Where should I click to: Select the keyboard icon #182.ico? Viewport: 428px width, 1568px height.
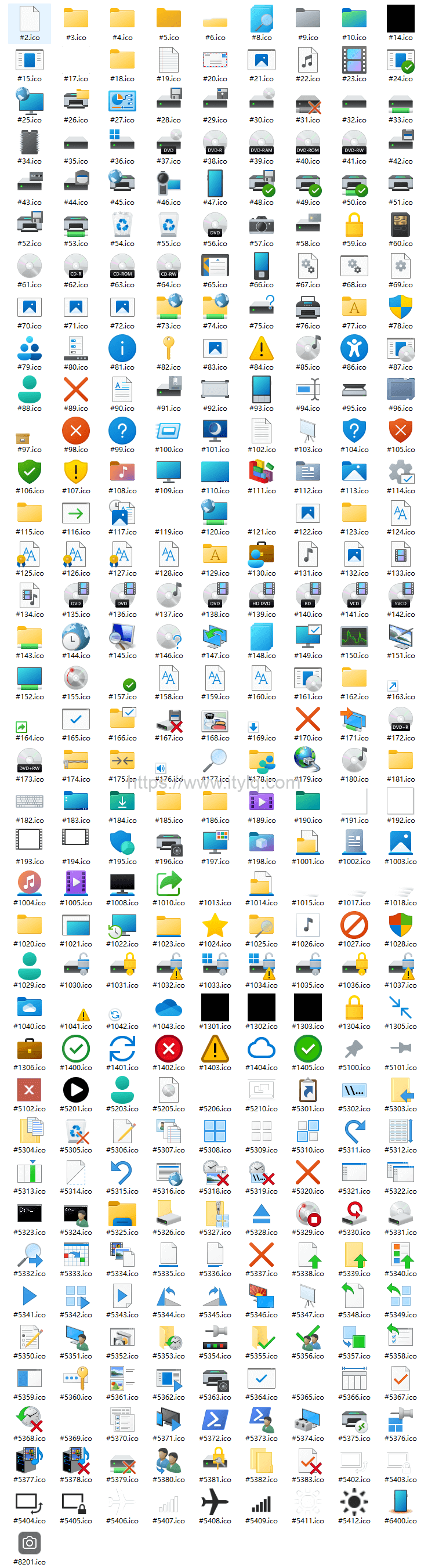click(29, 801)
